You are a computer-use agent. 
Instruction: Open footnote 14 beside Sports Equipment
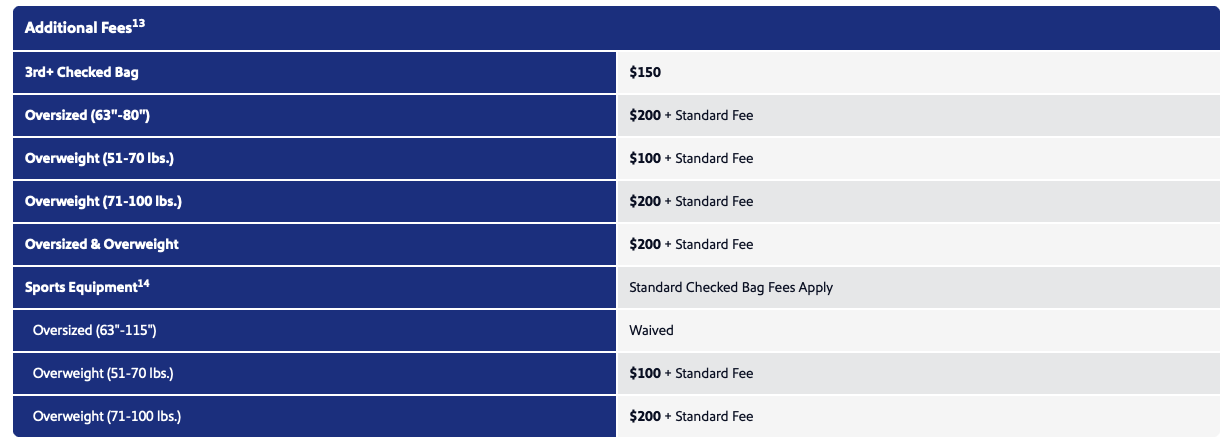pos(143,283)
